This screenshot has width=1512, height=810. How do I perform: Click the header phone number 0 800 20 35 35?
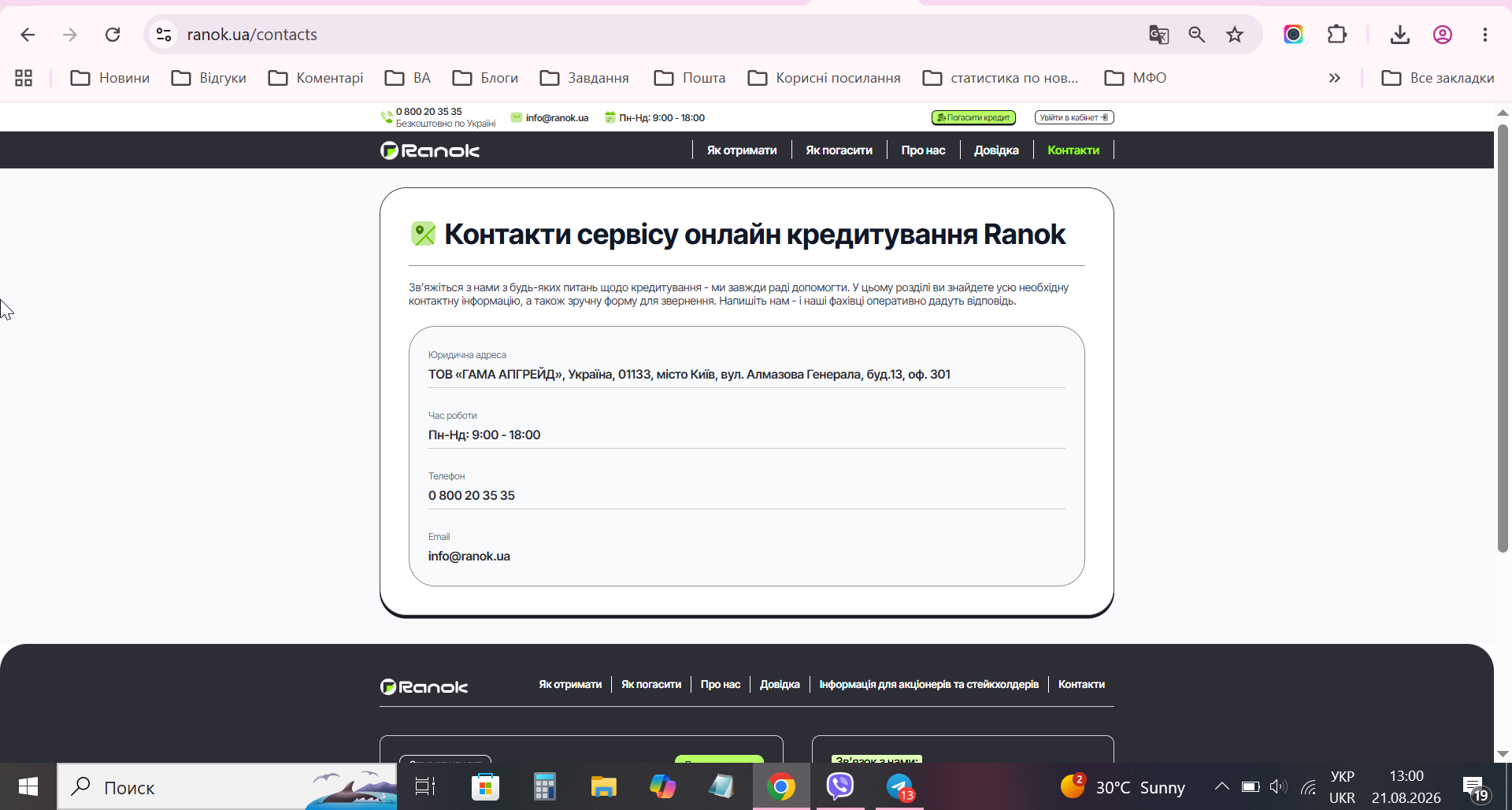tap(429, 112)
